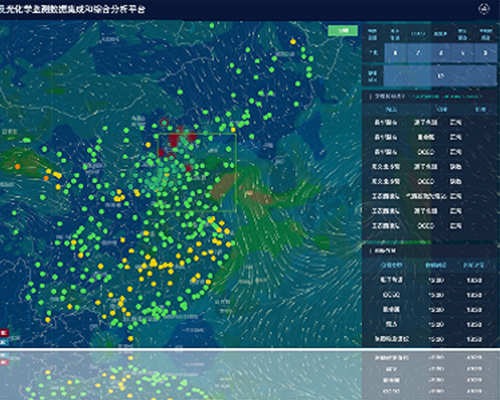The image size is (500, 400).
Task: Sort by the first column header of the lower table
Action: [x=391, y=265]
